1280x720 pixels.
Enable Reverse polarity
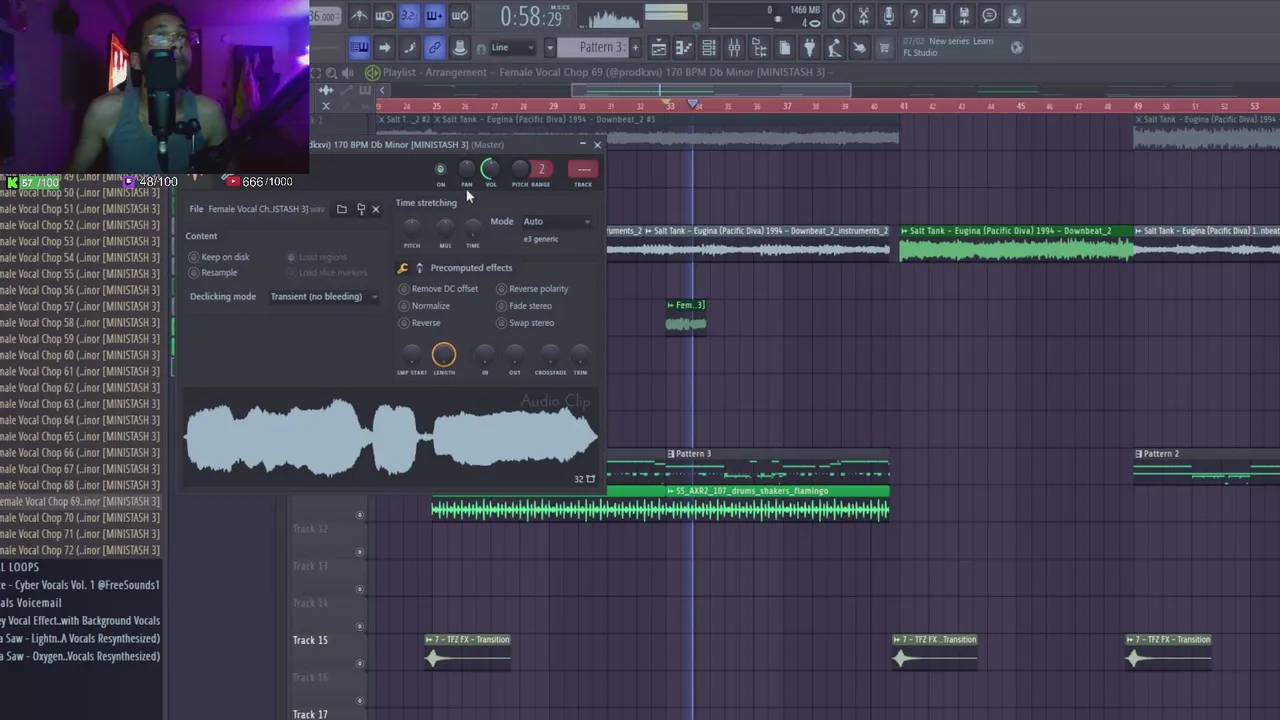click(x=533, y=289)
